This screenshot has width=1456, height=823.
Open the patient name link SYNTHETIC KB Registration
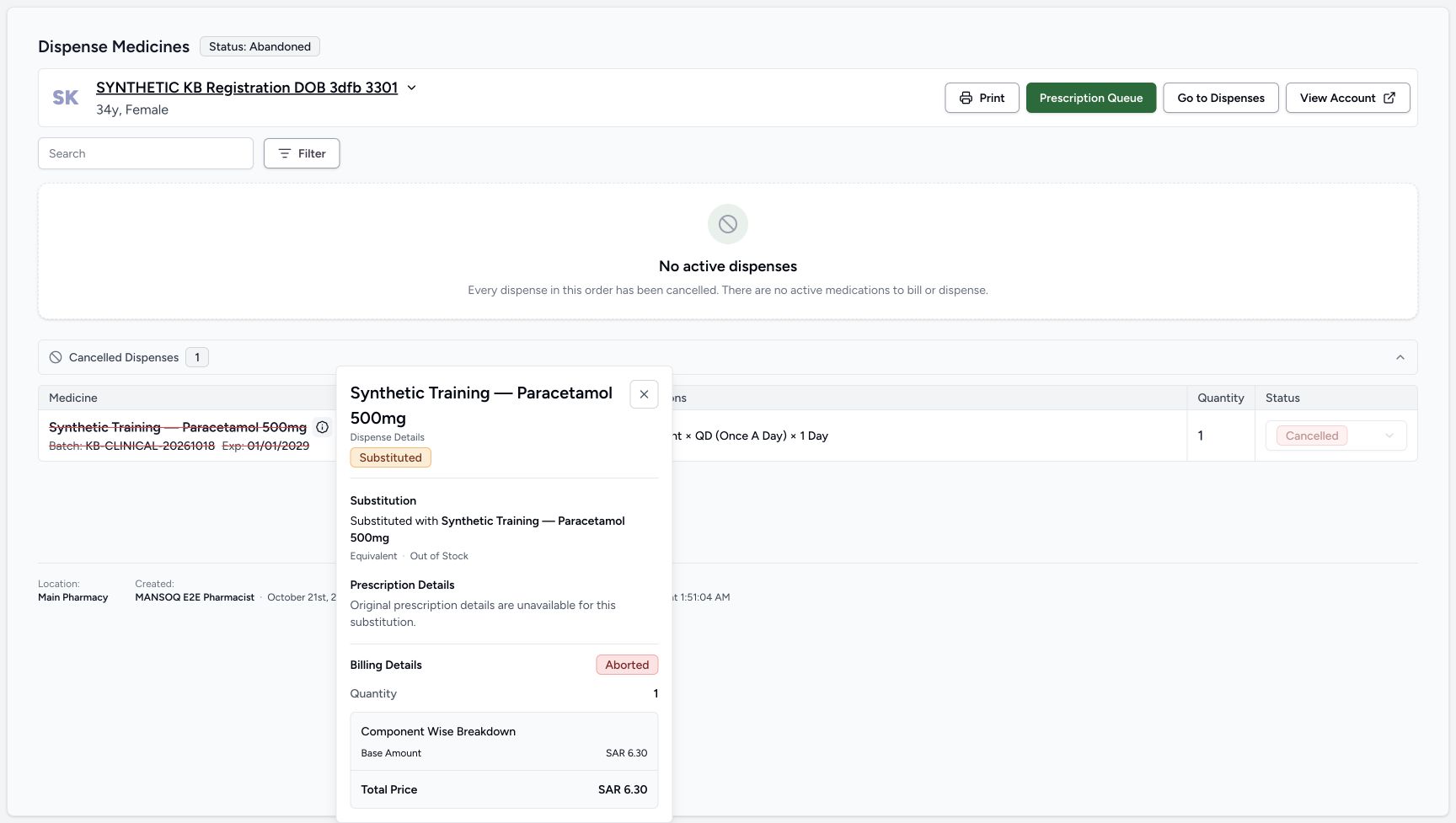(x=247, y=88)
